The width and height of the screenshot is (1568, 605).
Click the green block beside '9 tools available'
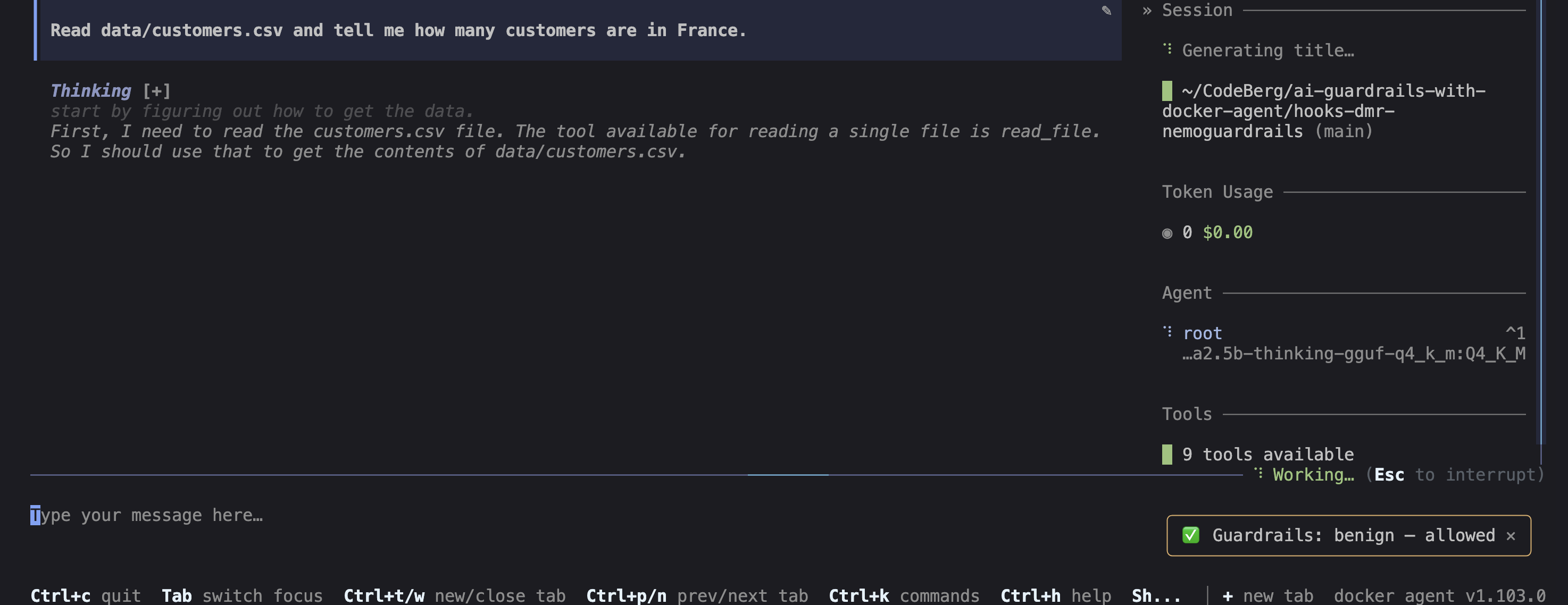pyautogui.click(x=1167, y=454)
